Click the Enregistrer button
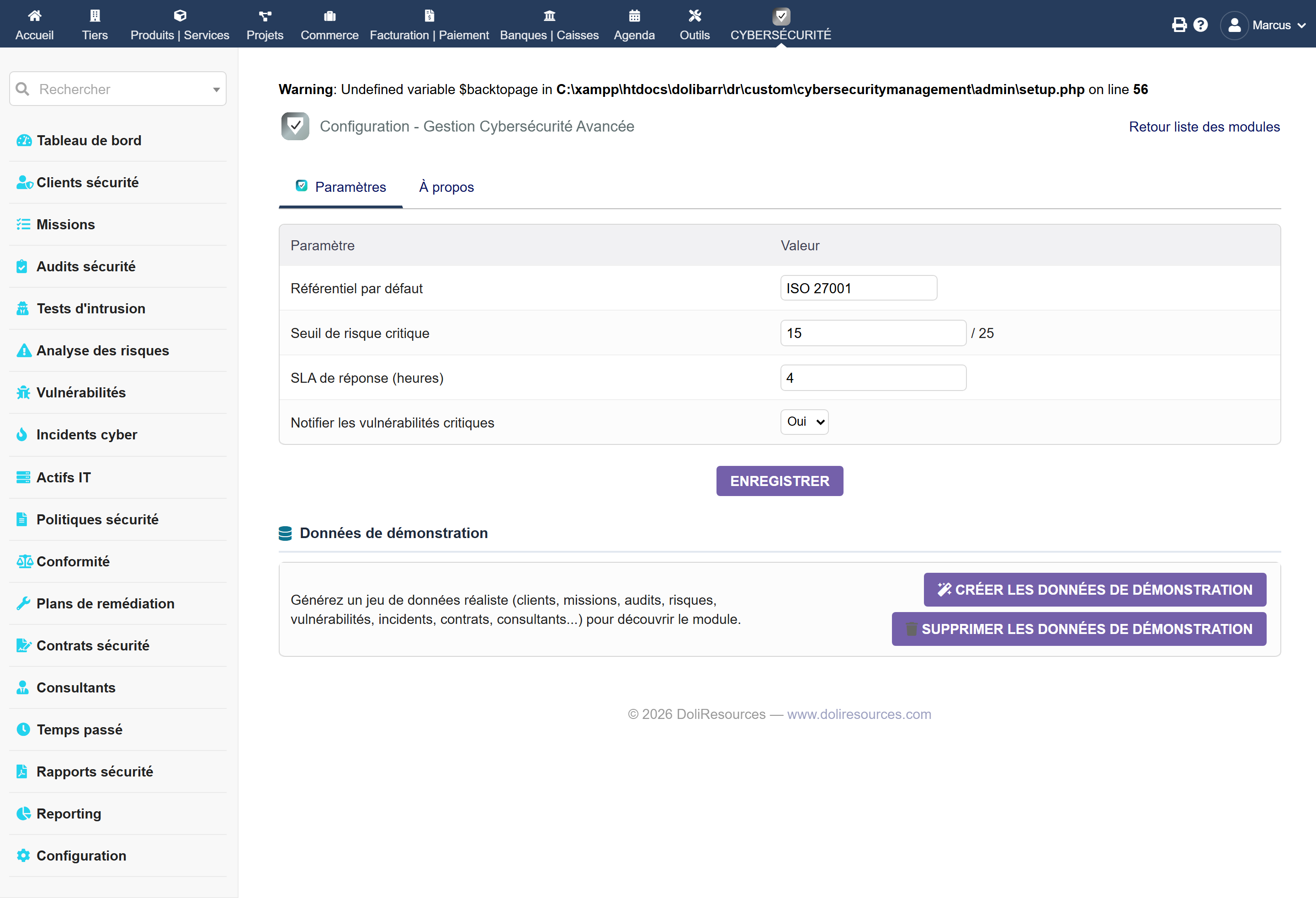This screenshot has width=1316, height=898. coord(780,481)
